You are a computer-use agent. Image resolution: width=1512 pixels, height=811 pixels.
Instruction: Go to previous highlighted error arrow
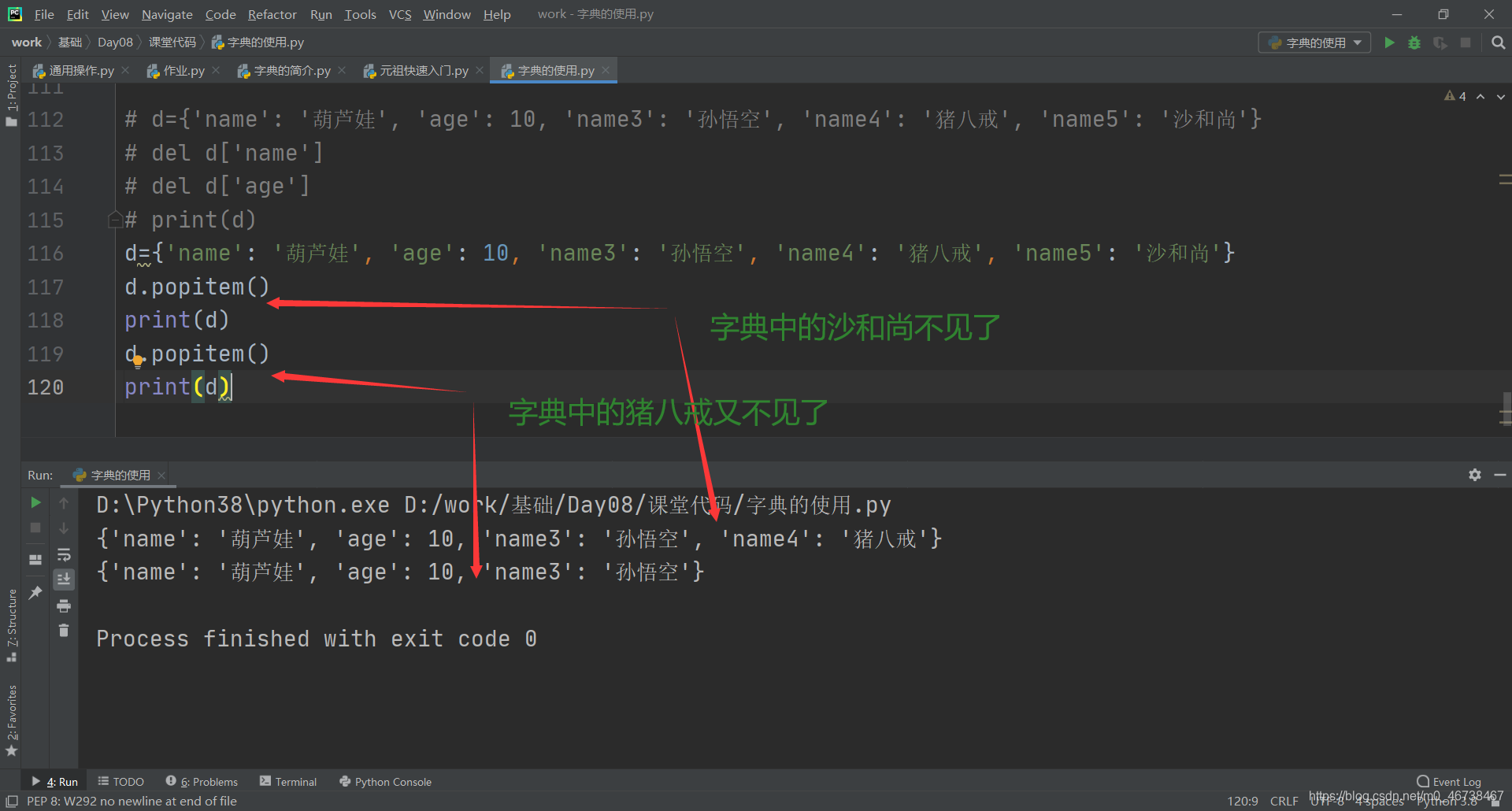1480,96
